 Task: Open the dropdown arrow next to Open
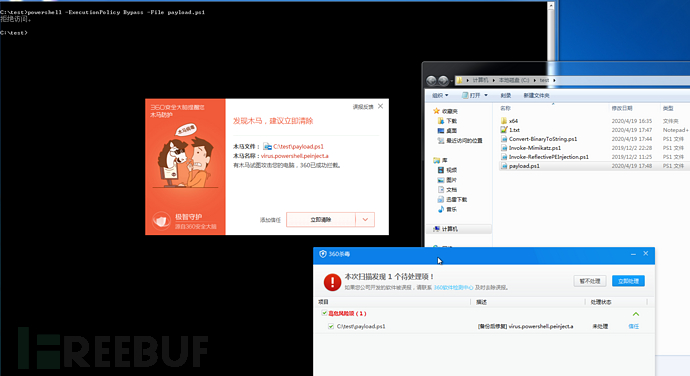tap(486, 95)
